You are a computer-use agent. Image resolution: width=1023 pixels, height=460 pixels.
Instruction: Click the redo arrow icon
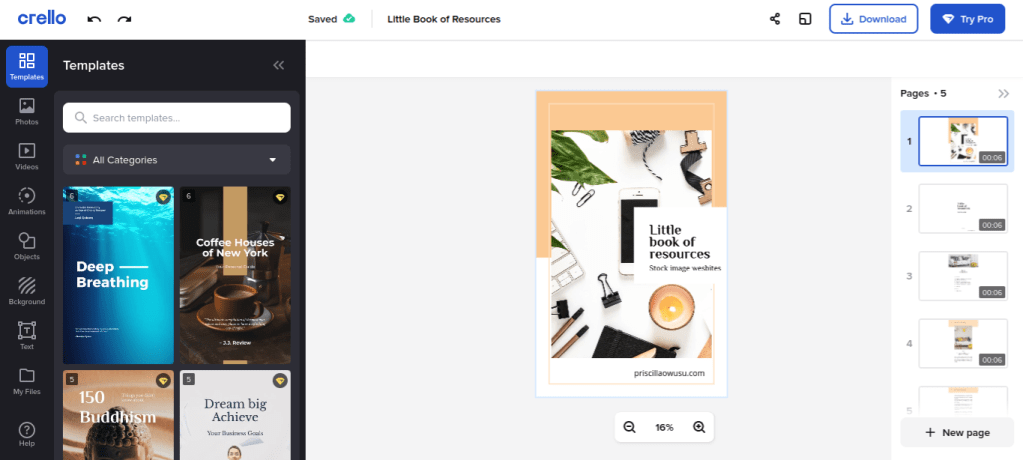pos(124,19)
